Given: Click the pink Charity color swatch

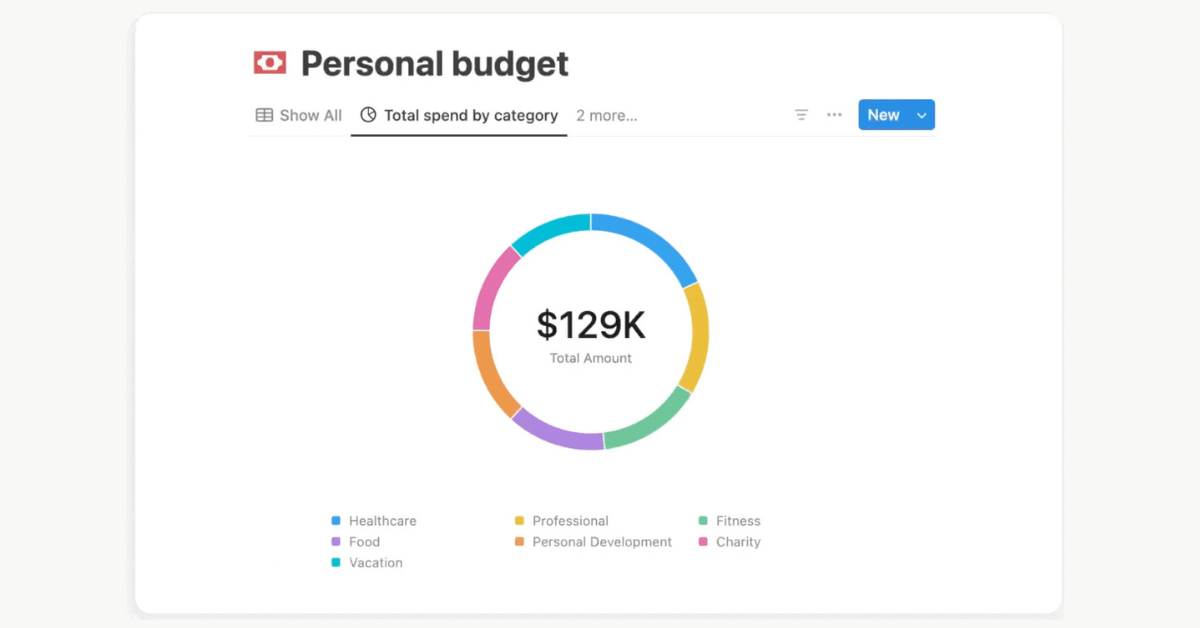Looking at the screenshot, I should [x=705, y=541].
